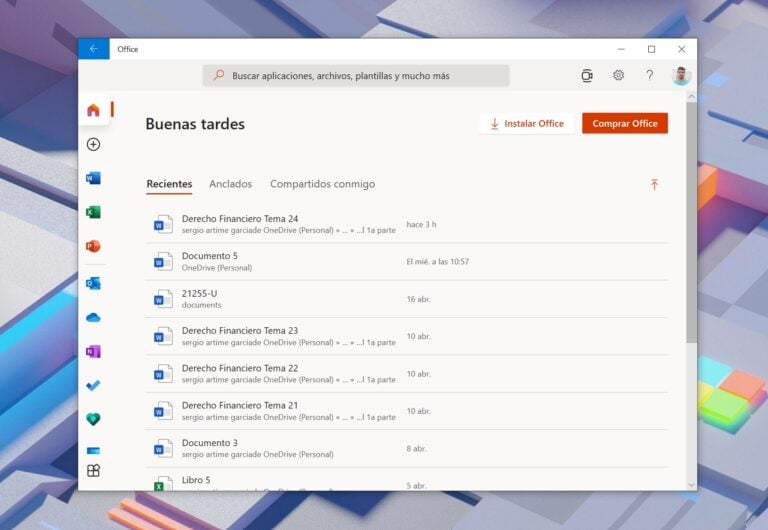768x530 pixels.
Task: Open the account profile picture
Action: (681, 75)
